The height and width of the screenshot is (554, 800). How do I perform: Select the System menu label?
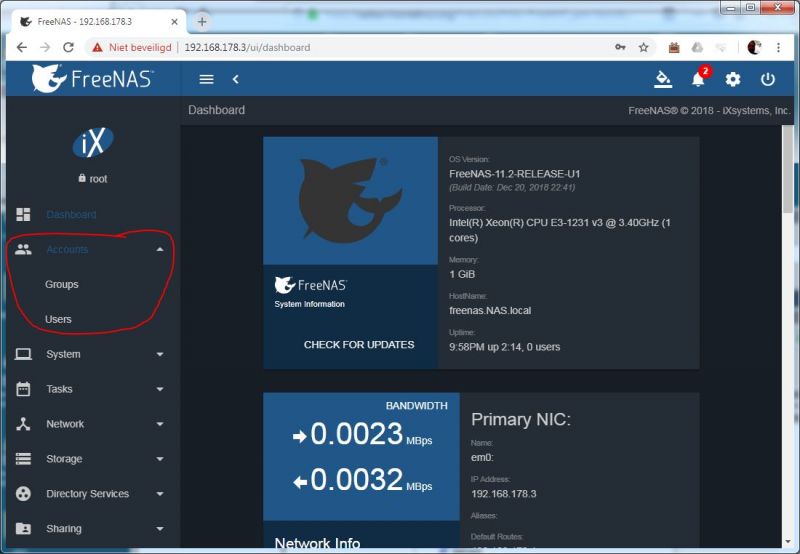click(63, 354)
